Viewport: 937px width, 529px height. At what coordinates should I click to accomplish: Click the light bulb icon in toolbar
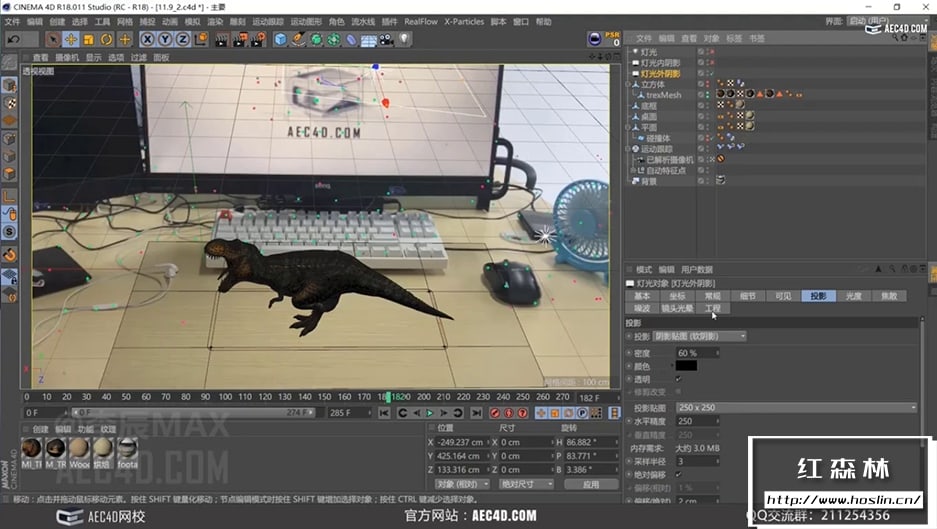404,39
